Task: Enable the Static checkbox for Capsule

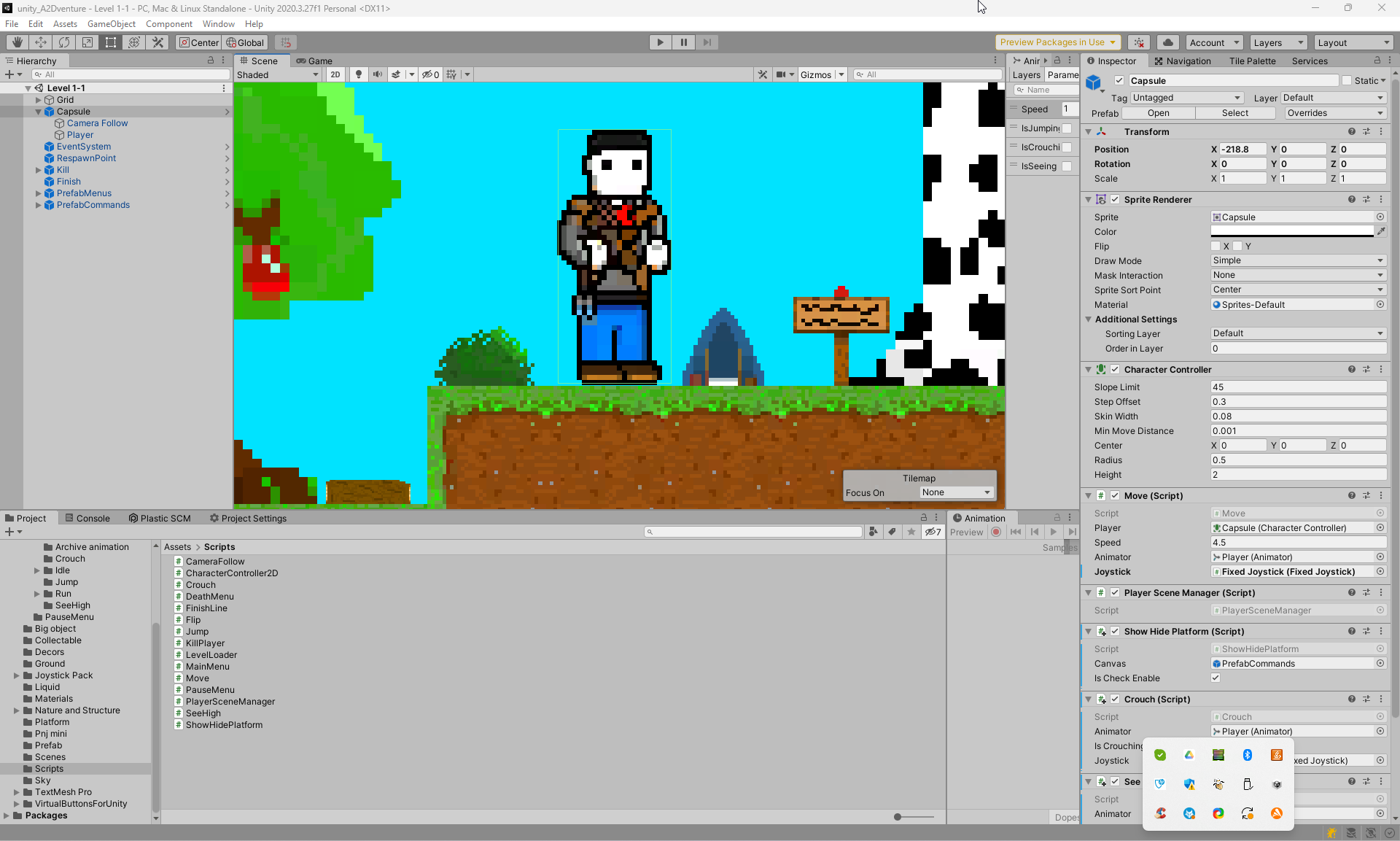Action: click(1347, 81)
